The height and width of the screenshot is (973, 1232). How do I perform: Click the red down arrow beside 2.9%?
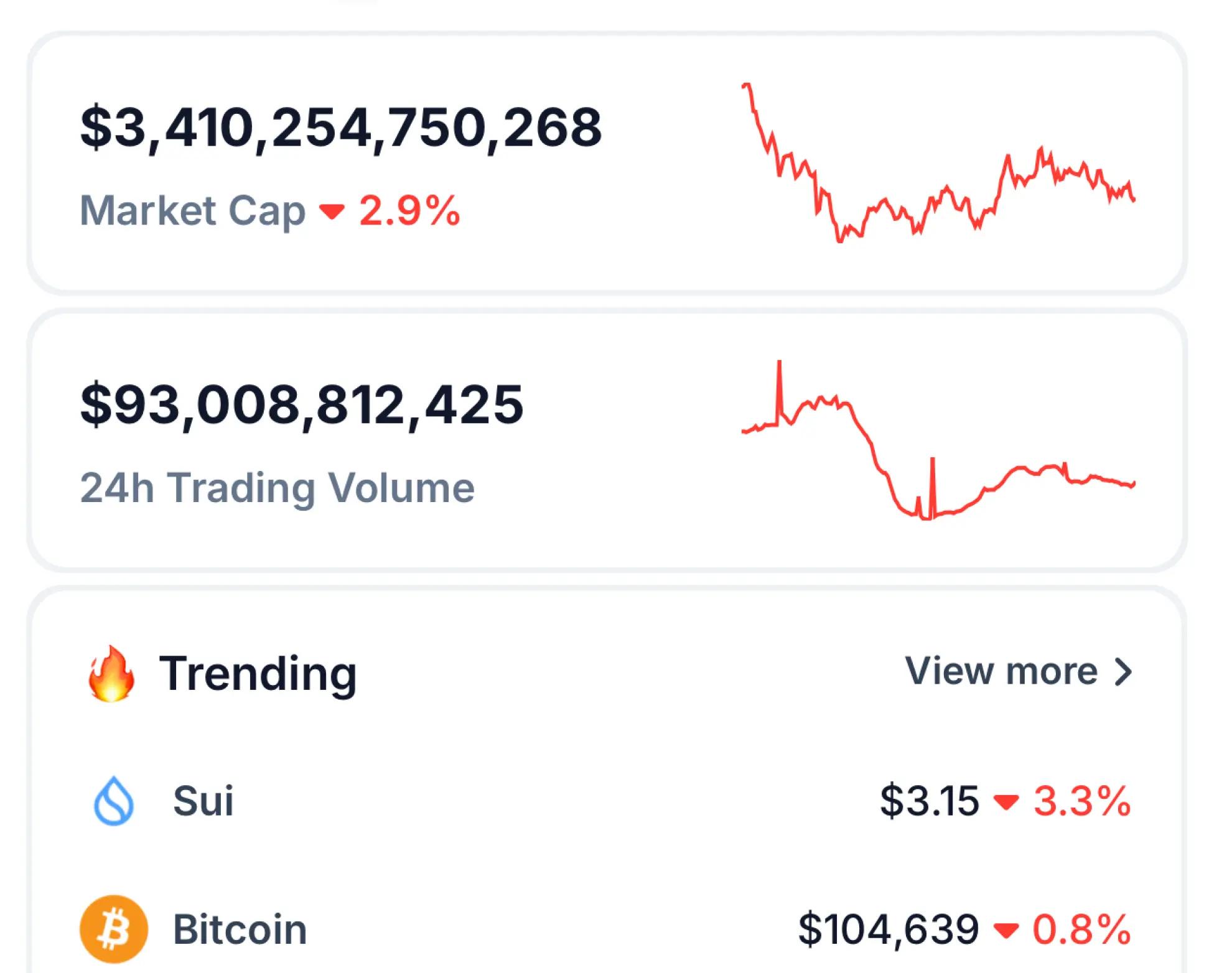pos(332,212)
